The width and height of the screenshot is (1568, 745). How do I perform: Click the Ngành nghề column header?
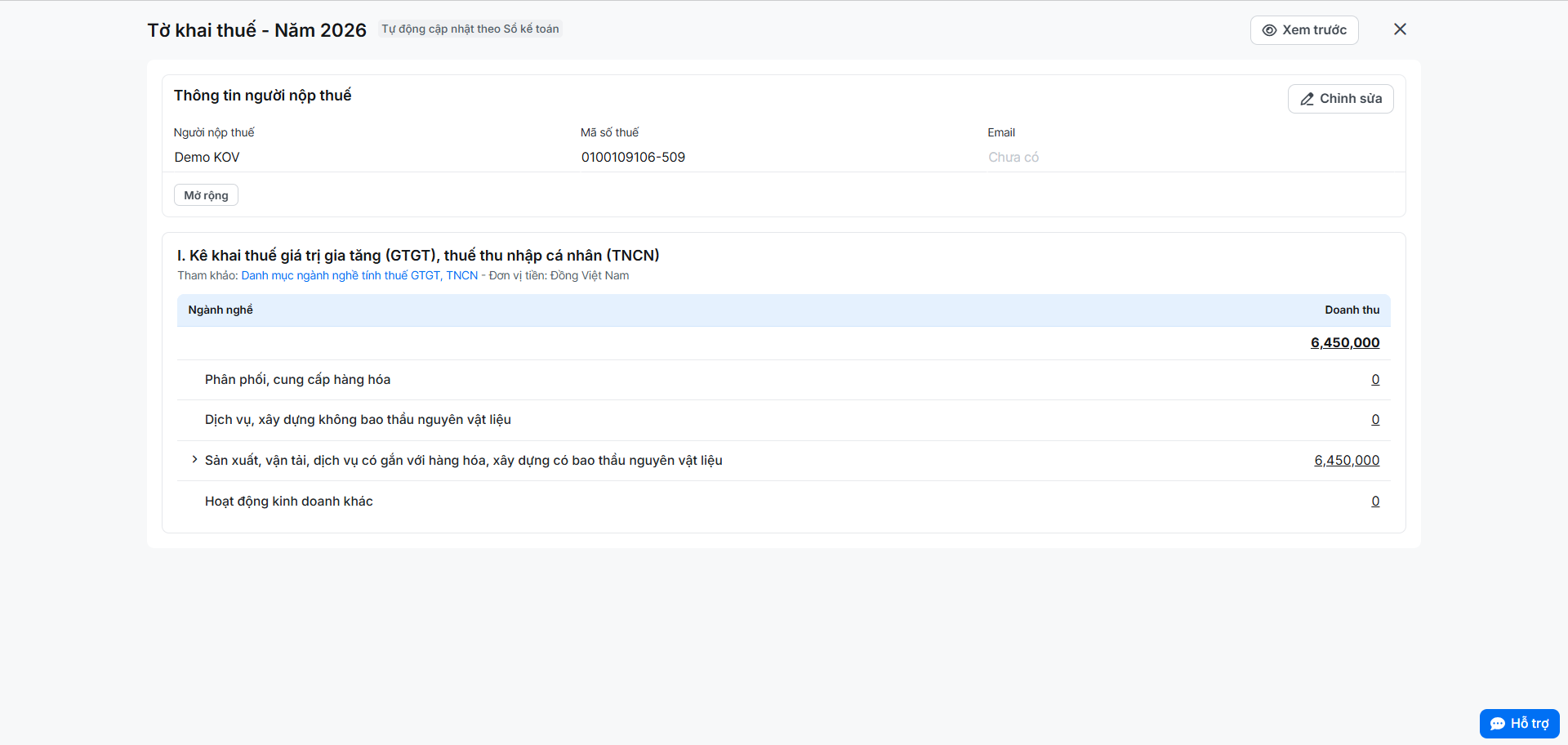tap(220, 310)
